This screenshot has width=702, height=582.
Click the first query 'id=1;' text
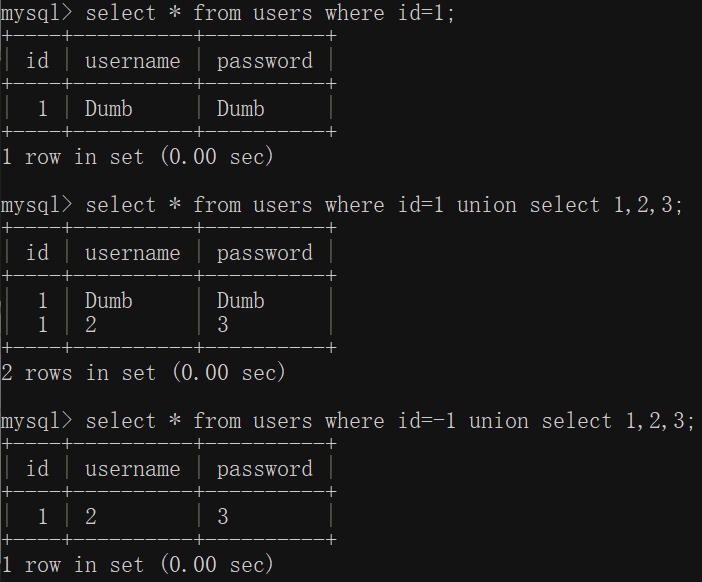pyautogui.click(x=426, y=13)
